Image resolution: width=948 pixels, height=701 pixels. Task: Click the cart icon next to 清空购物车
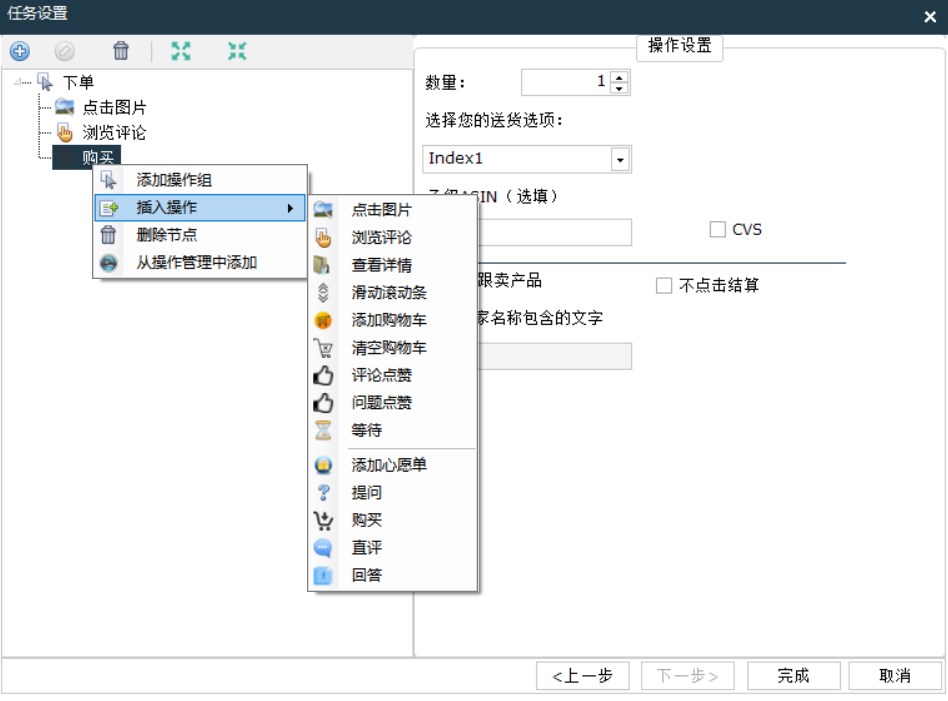click(x=323, y=348)
